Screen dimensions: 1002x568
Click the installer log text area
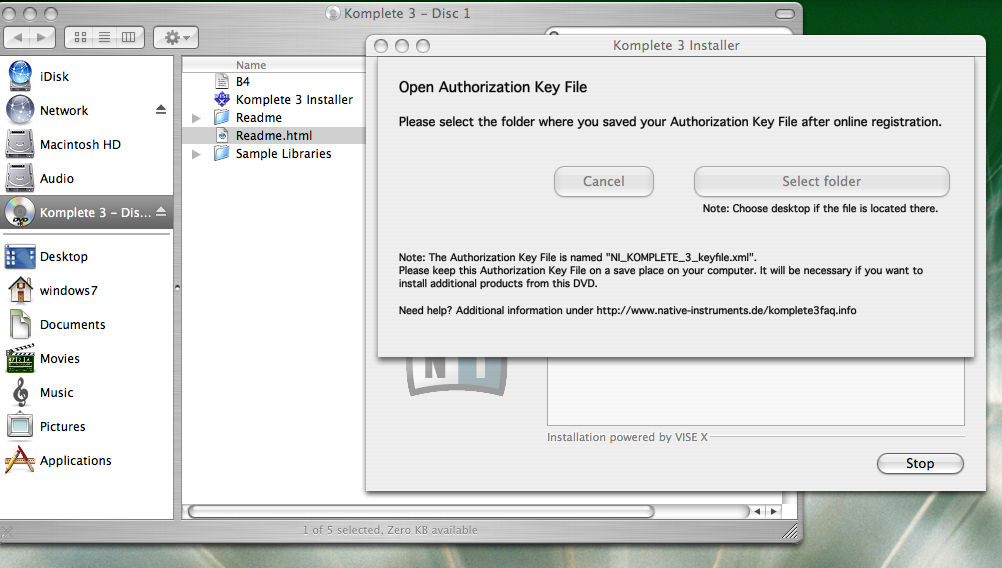pyautogui.click(x=755, y=391)
